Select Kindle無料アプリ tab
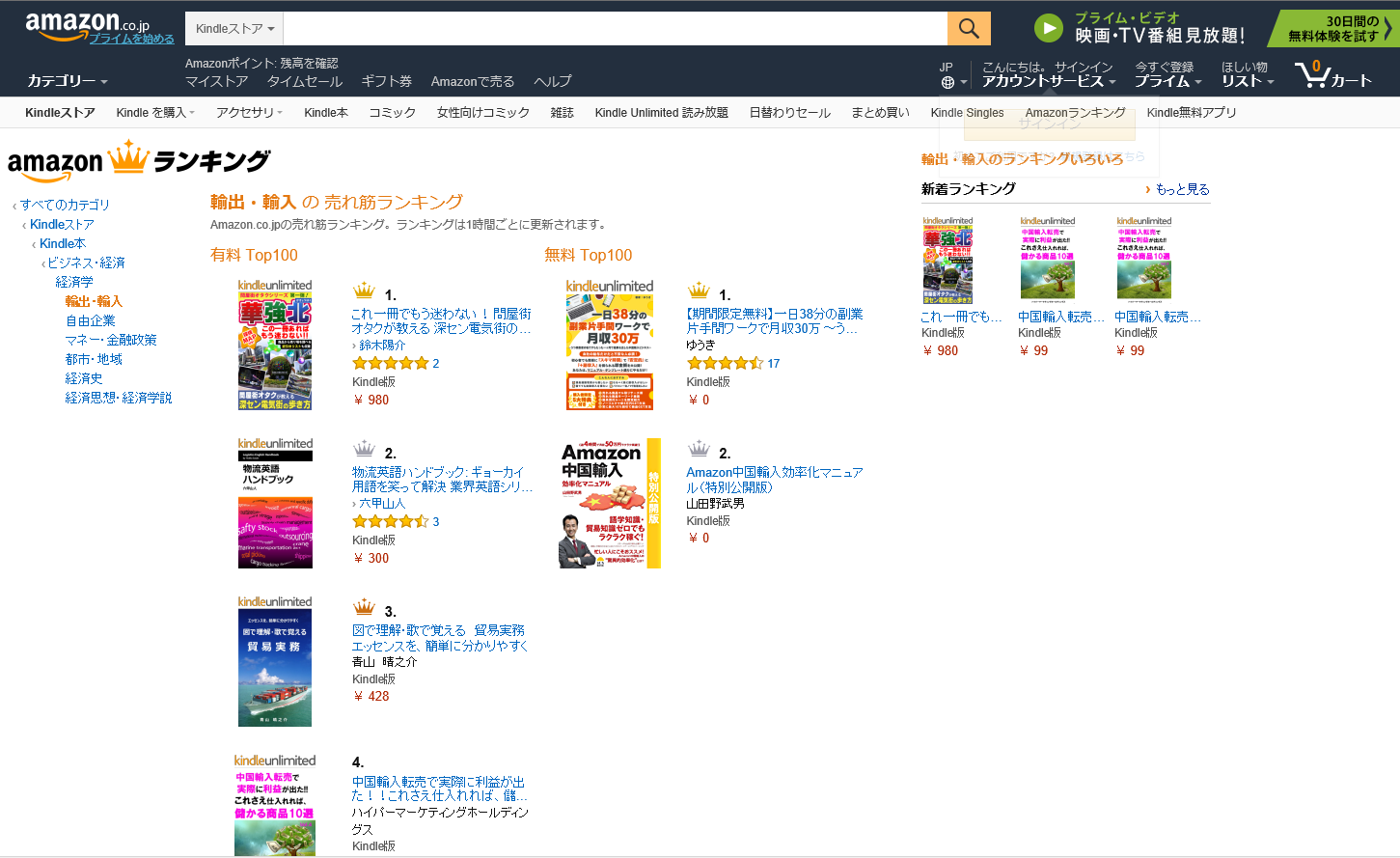The height and width of the screenshot is (858, 1400). [1192, 113]
